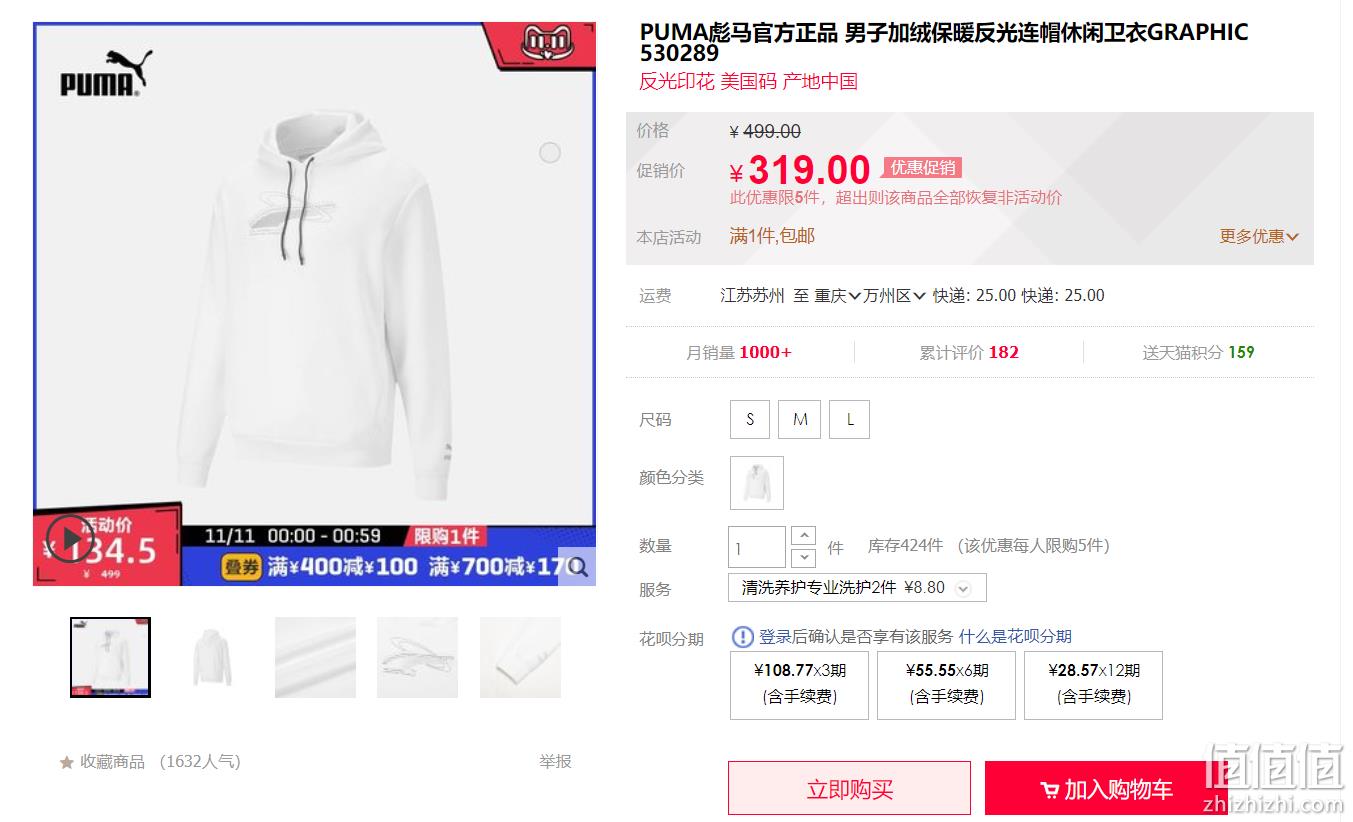Select size M
Viewport: 1353px width, 822px height.
coord(800,419)
